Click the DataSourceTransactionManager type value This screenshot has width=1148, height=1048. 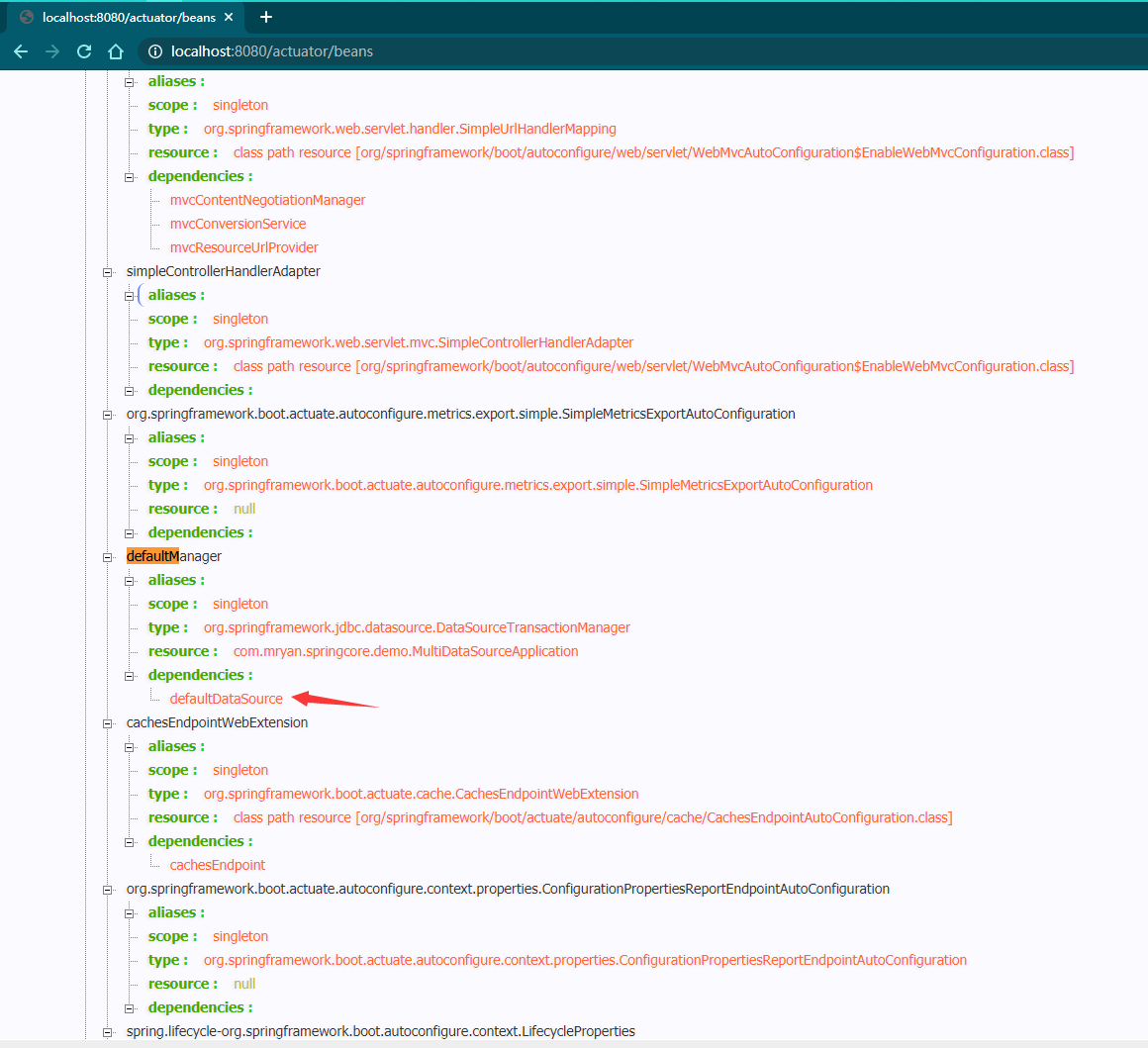point(416,627)
